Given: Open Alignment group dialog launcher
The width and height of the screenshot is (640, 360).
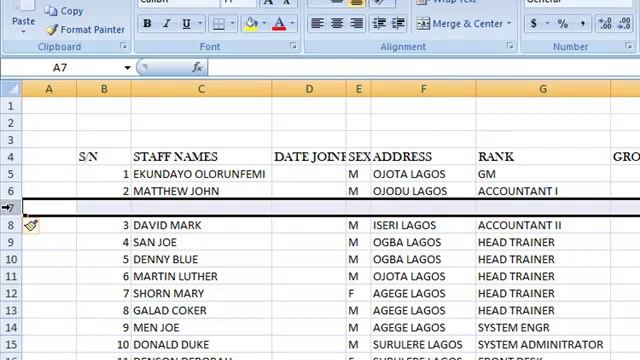Looking at the screenshot, I should pos(510,46).
